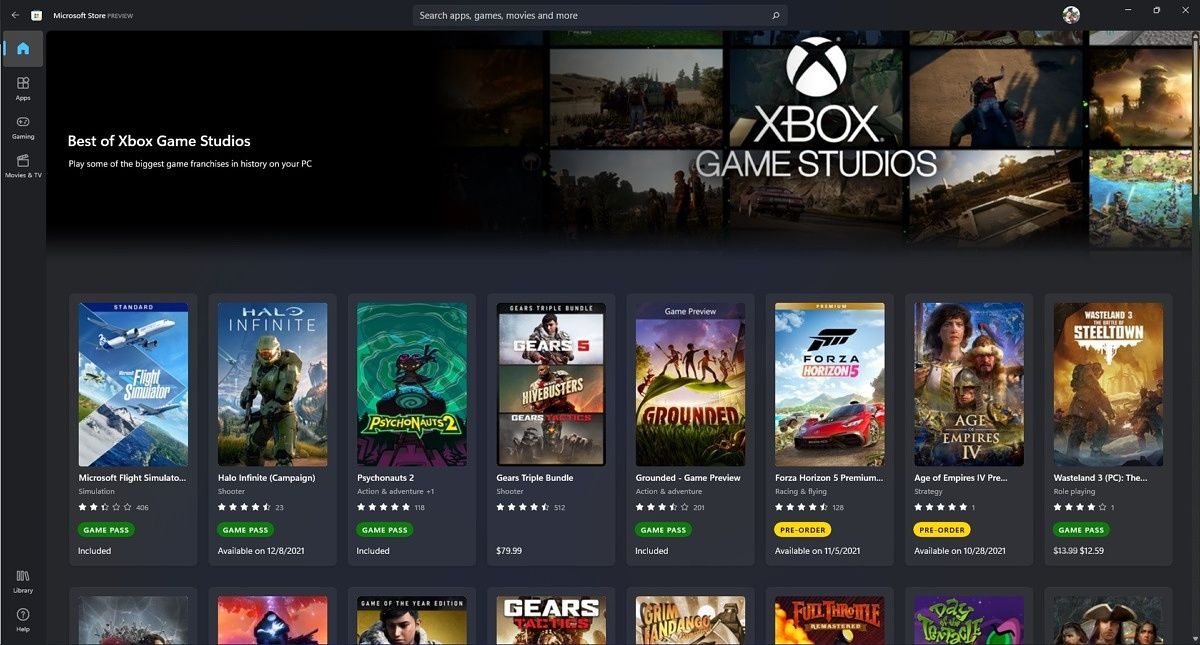Click the Xbox Game Studios hero banner logo
Screen dimensions: 1200x645
click(x=816, y=107)
